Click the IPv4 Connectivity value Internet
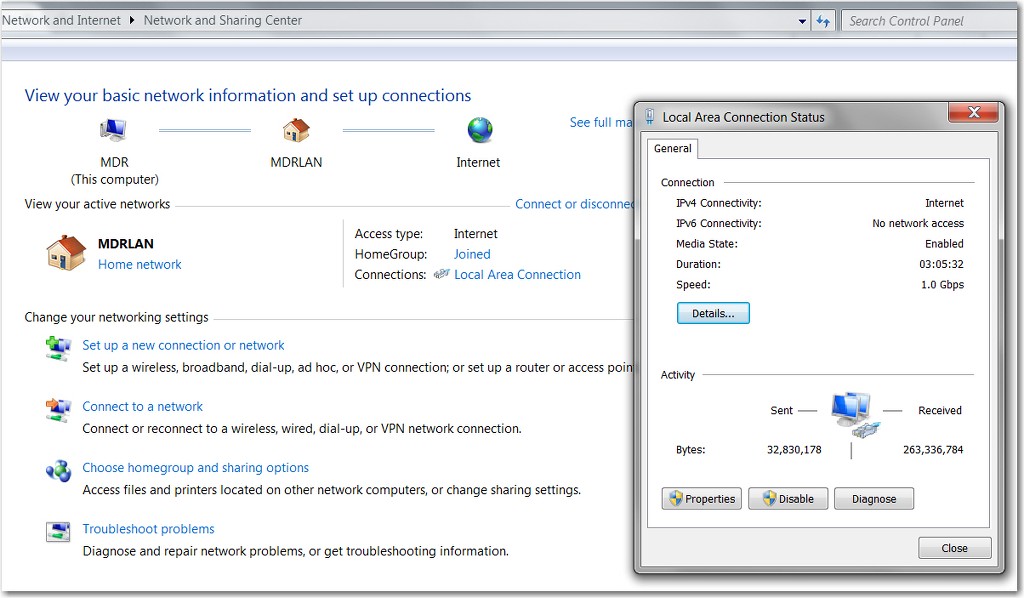Screen dimensions: 1024x598 click(x=944, y=203)
